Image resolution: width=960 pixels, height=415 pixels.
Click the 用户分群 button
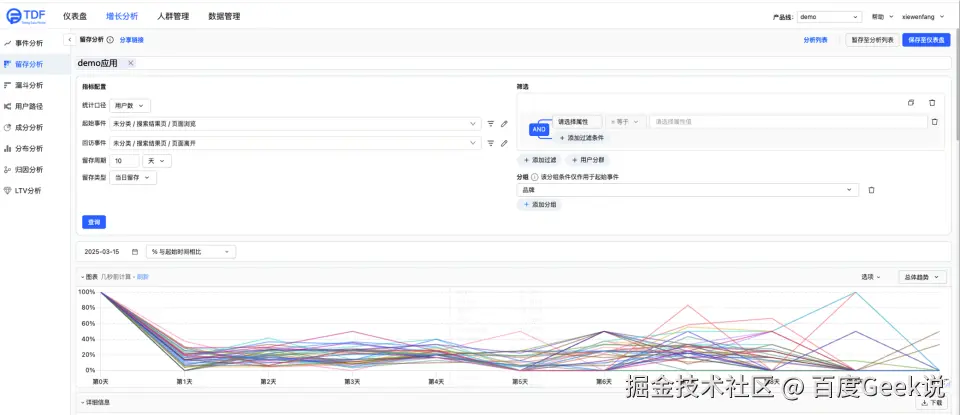(587, 160)
